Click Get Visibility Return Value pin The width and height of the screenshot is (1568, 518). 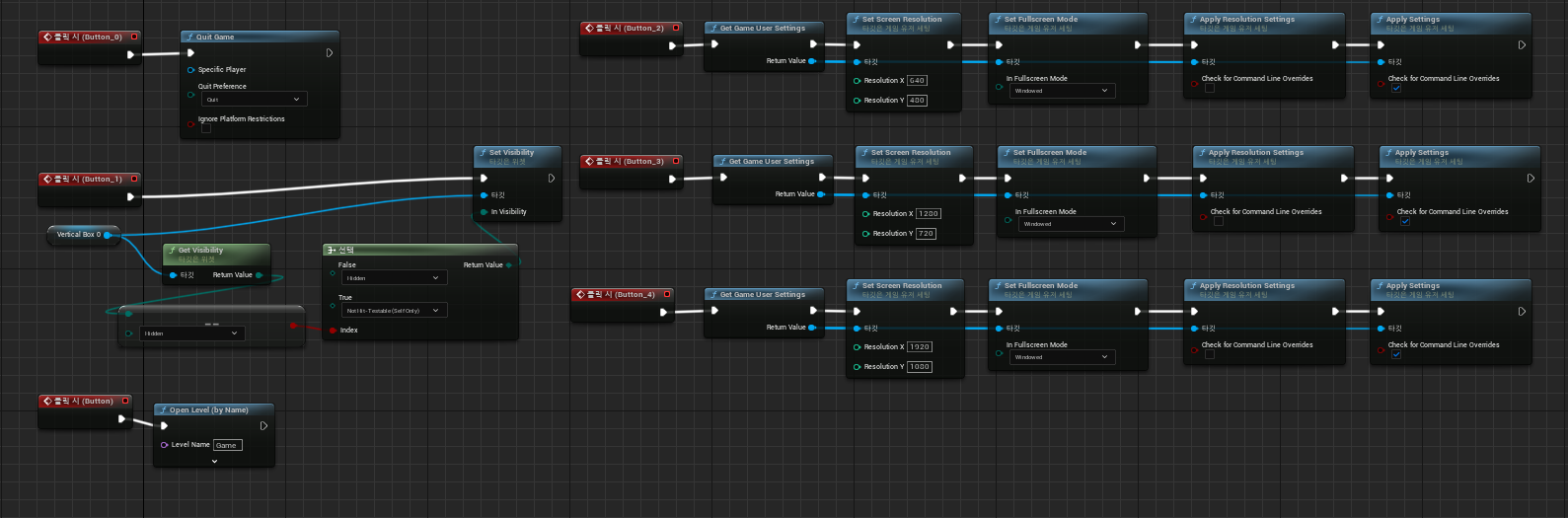259,275
